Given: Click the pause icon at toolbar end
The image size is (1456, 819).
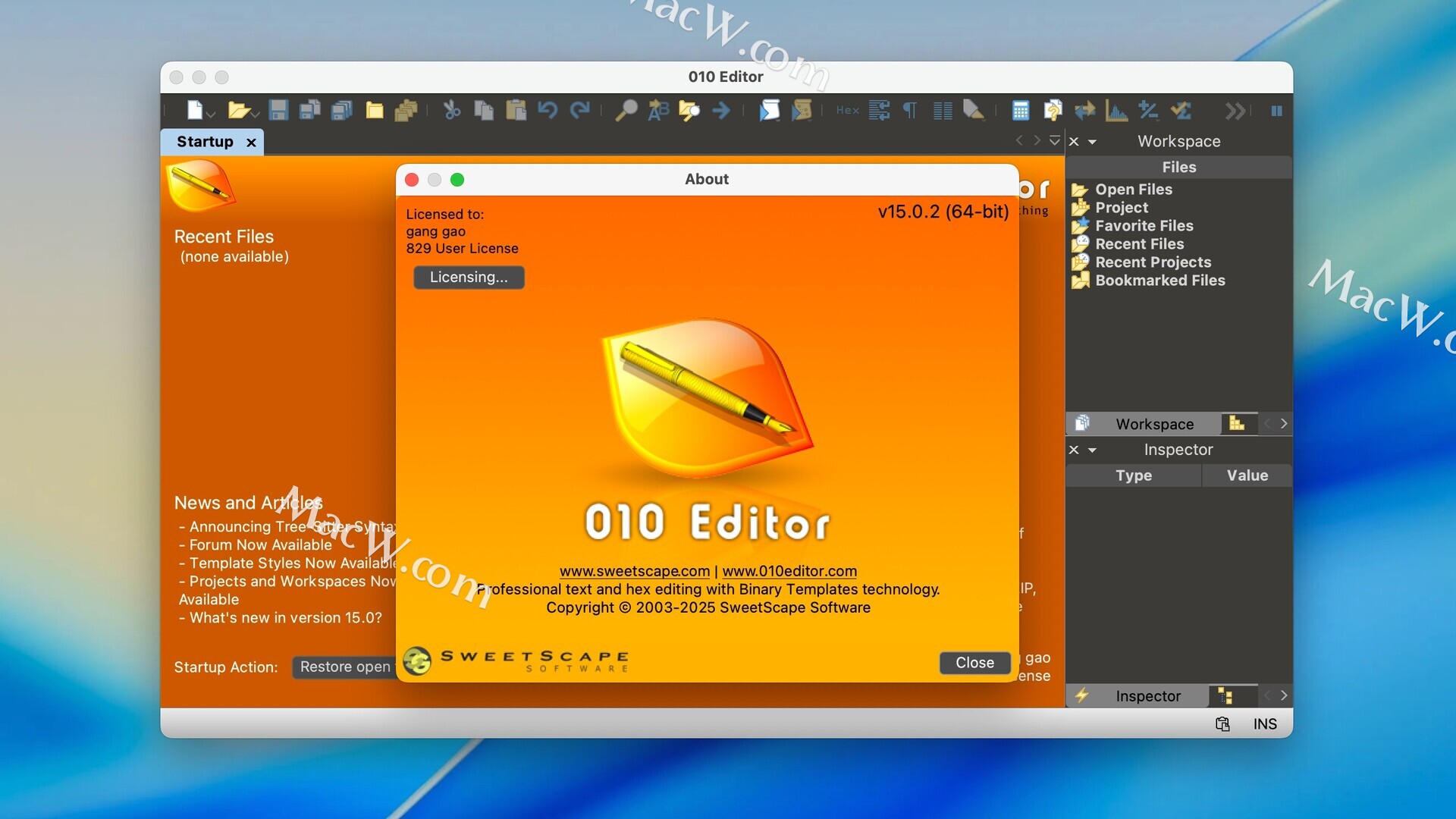Looking at the screenshot, I should point(1277,111).
